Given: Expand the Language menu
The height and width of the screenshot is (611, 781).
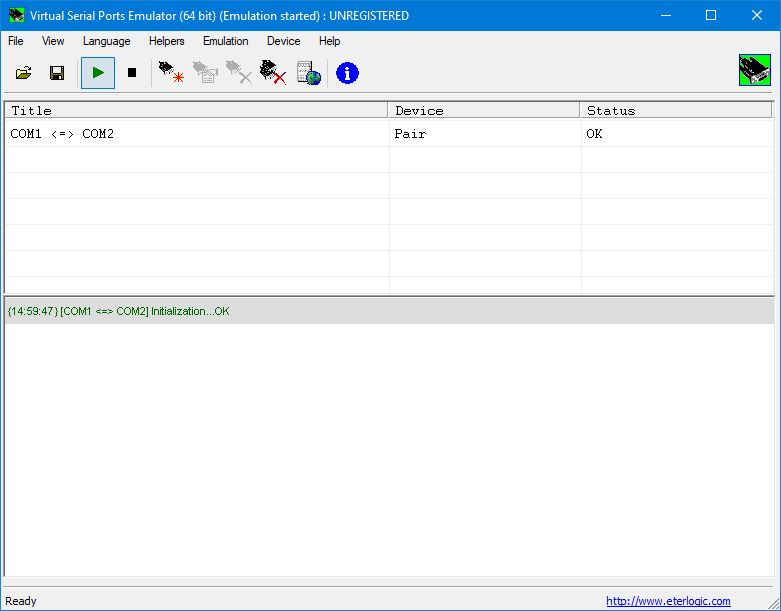Looking at the screenshot, I should (106, 41).
